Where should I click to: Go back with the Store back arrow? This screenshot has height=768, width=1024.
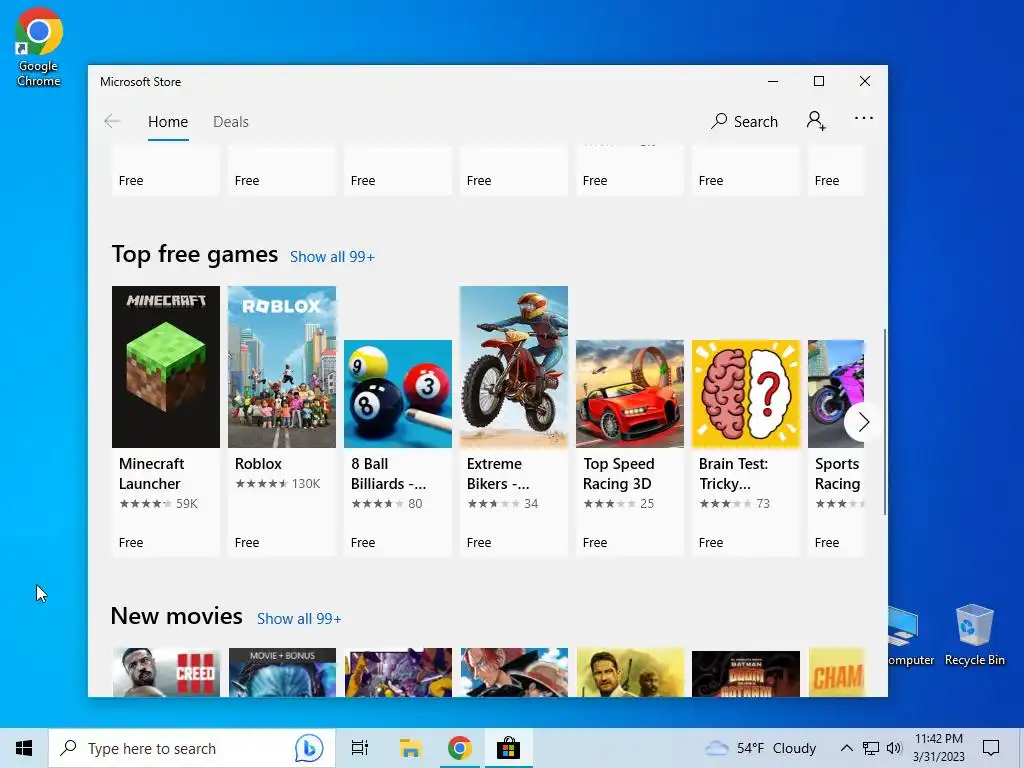point(112,121)
